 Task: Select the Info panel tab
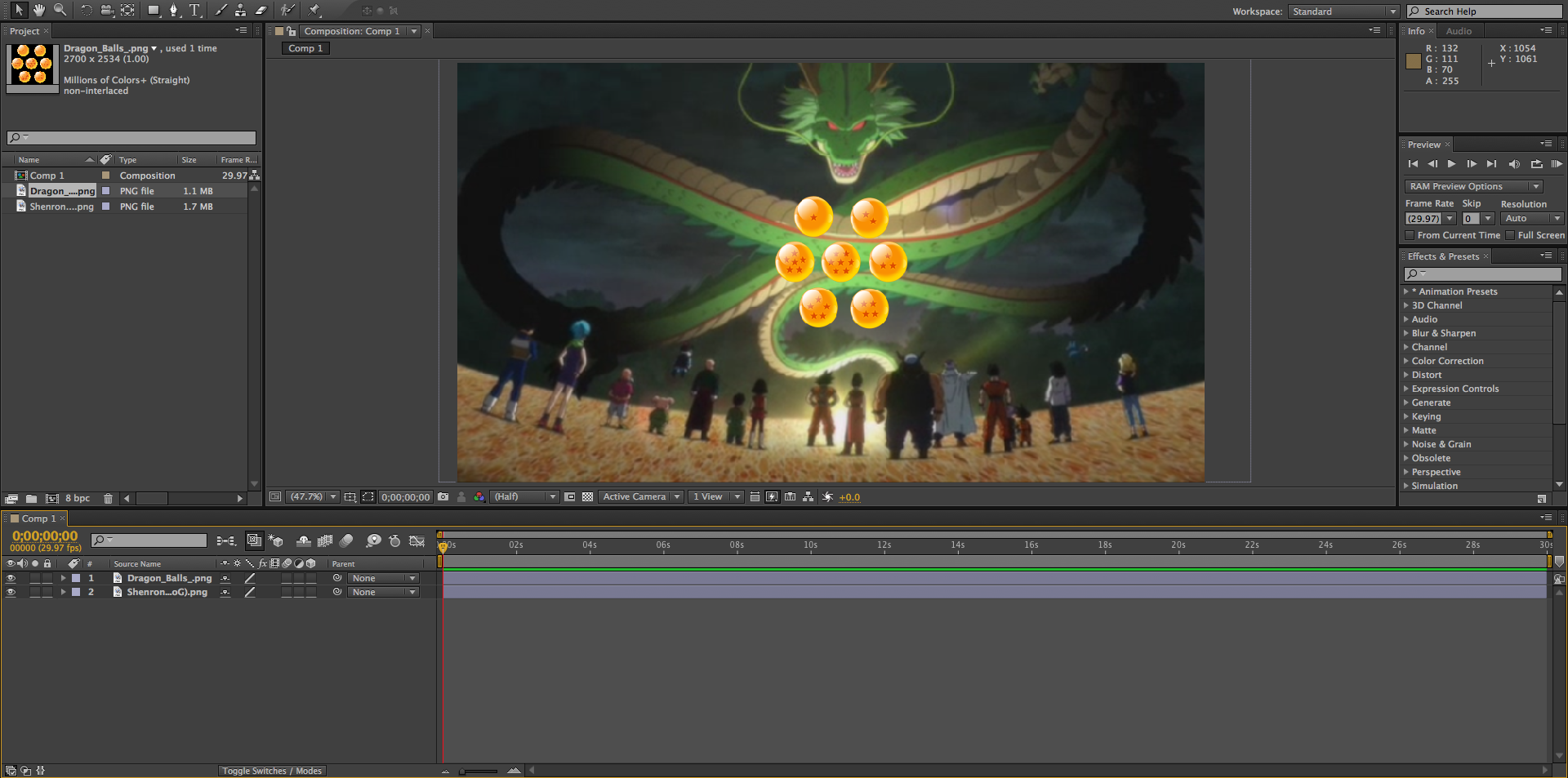pos(1416,31)
